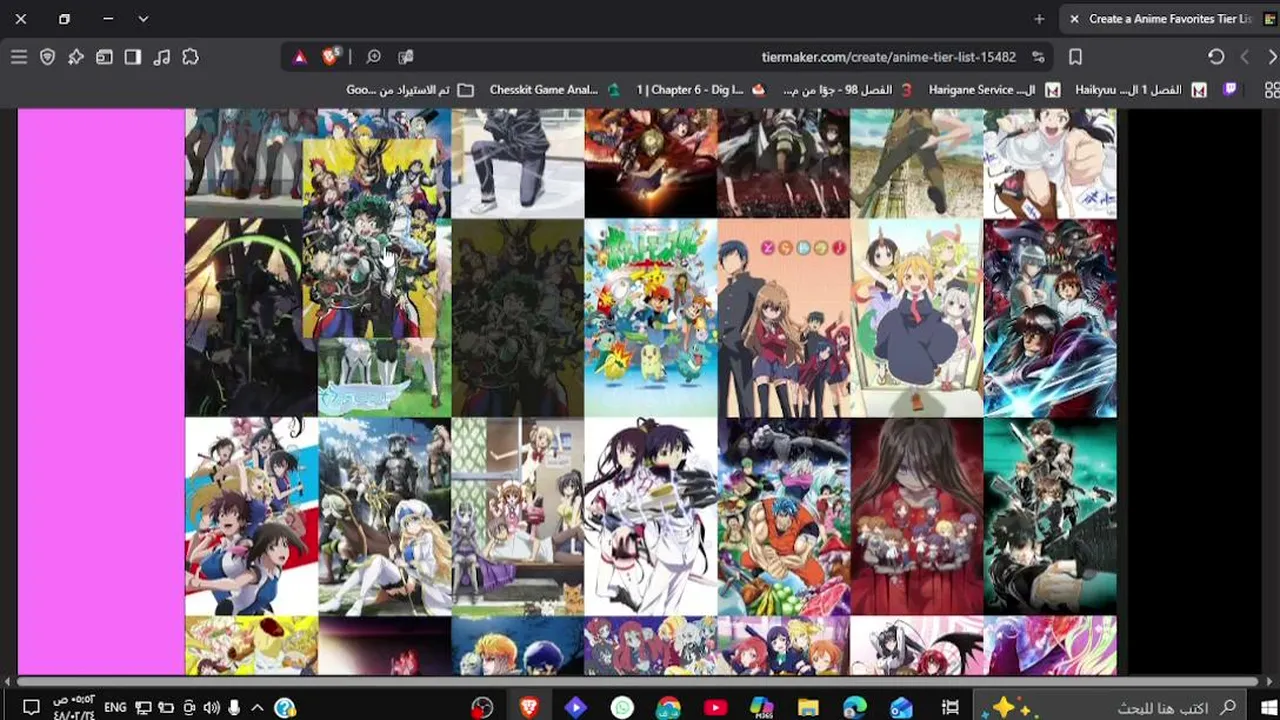Screen dimensions: 1280x720
Task: Open the Brave VPN shield-wifi icon
Action: tap(47, 57)
